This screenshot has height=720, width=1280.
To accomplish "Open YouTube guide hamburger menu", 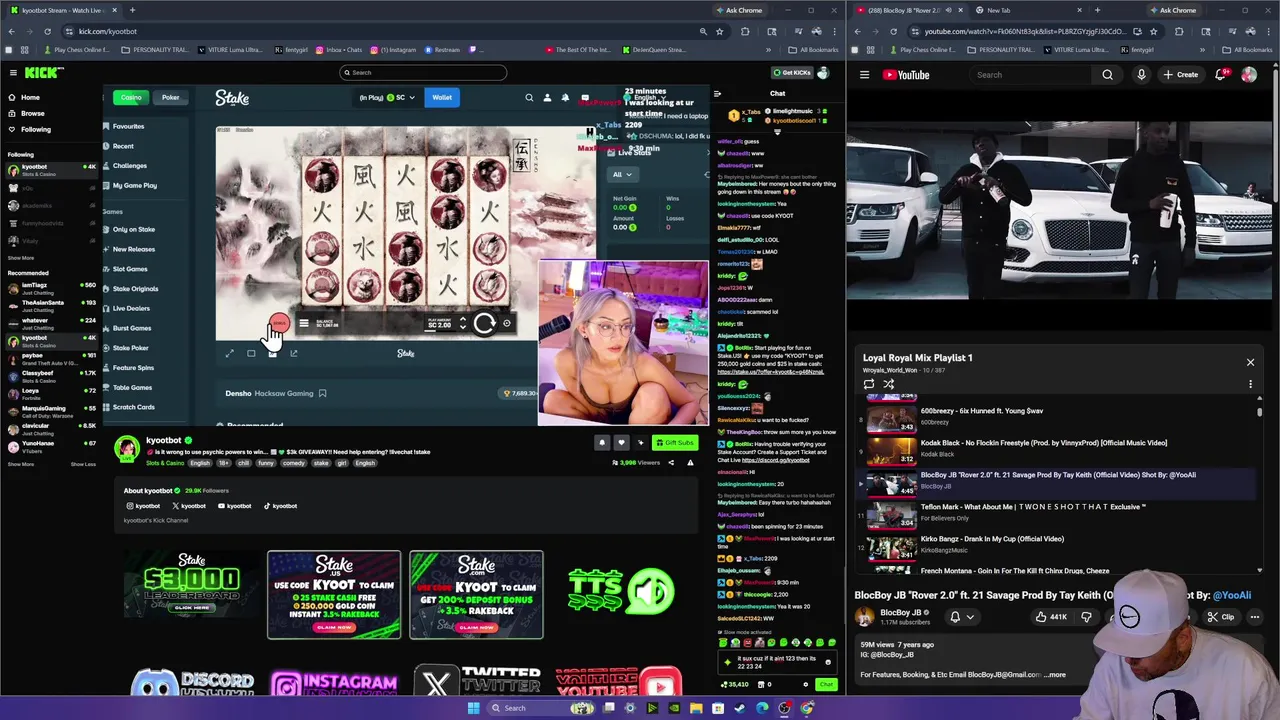I will (864, 75).
